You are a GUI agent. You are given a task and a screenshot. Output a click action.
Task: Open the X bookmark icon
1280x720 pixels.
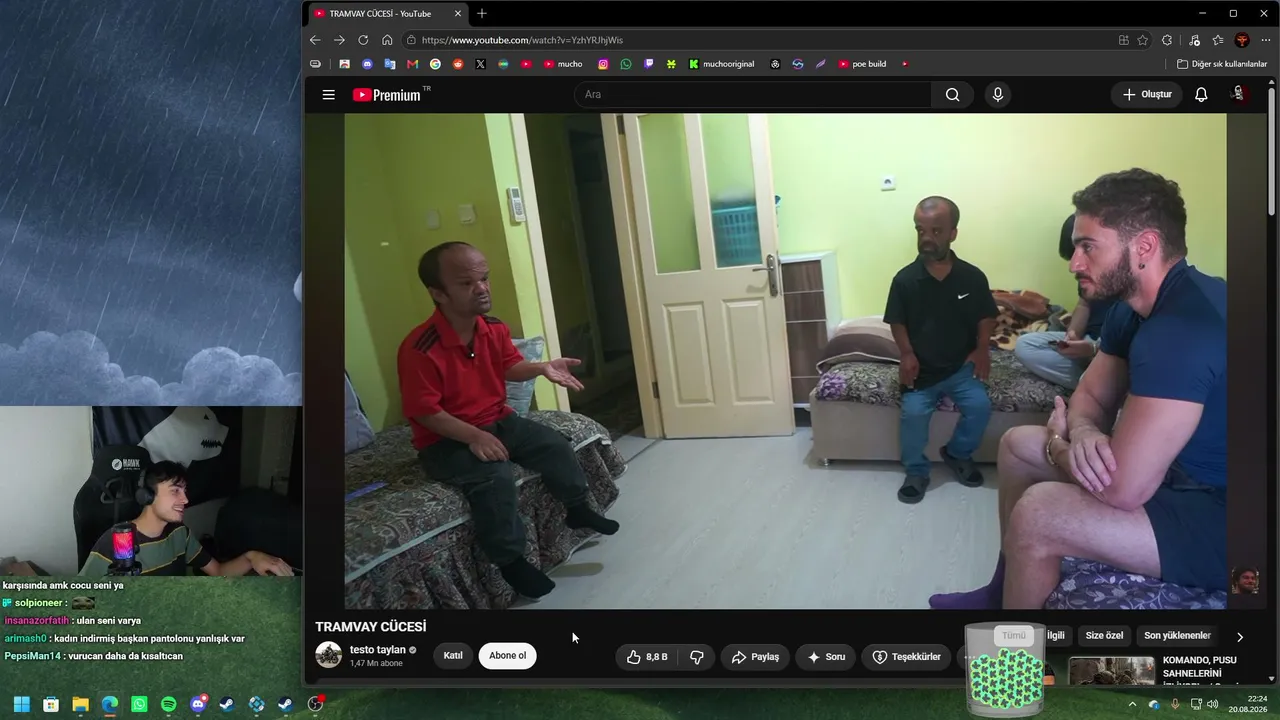click(x=480, y=64)
